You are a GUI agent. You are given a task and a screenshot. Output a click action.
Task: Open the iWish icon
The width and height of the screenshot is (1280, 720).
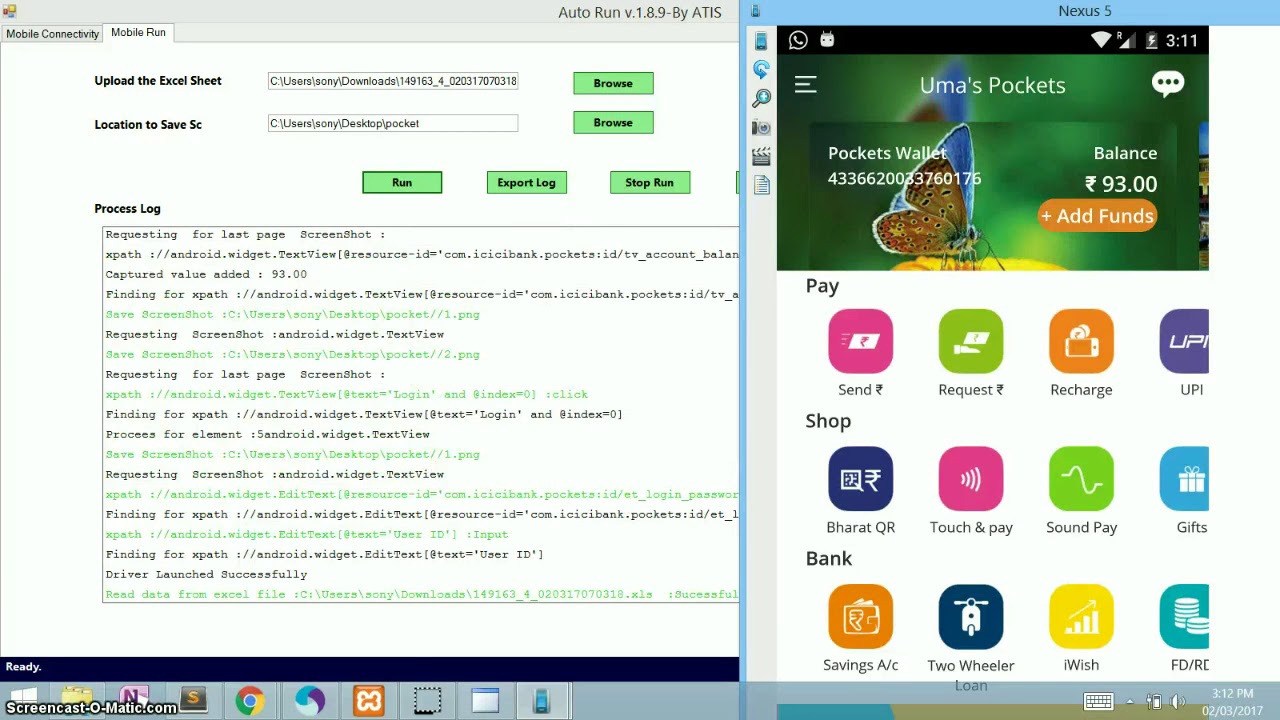point(1081,617)
